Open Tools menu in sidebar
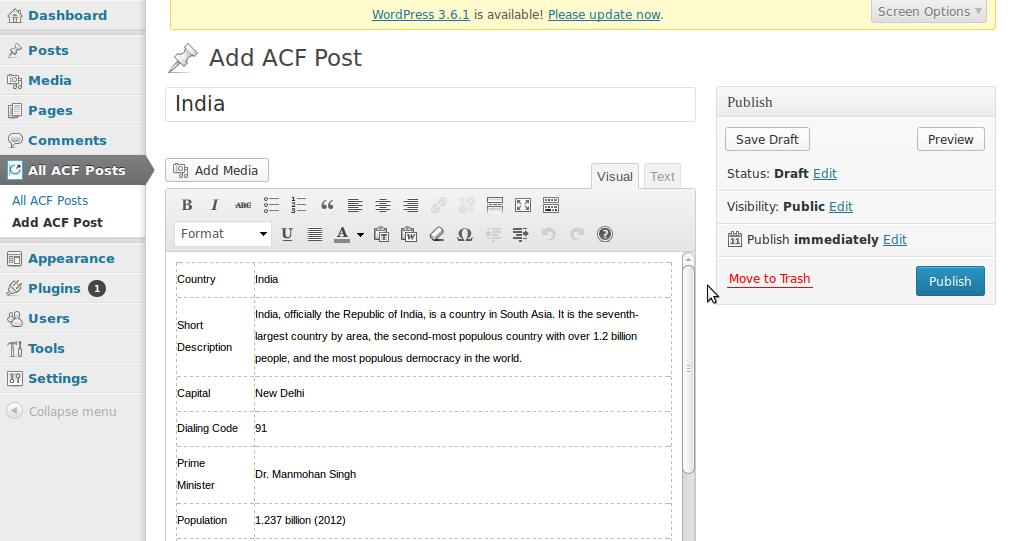 (46, 348)
